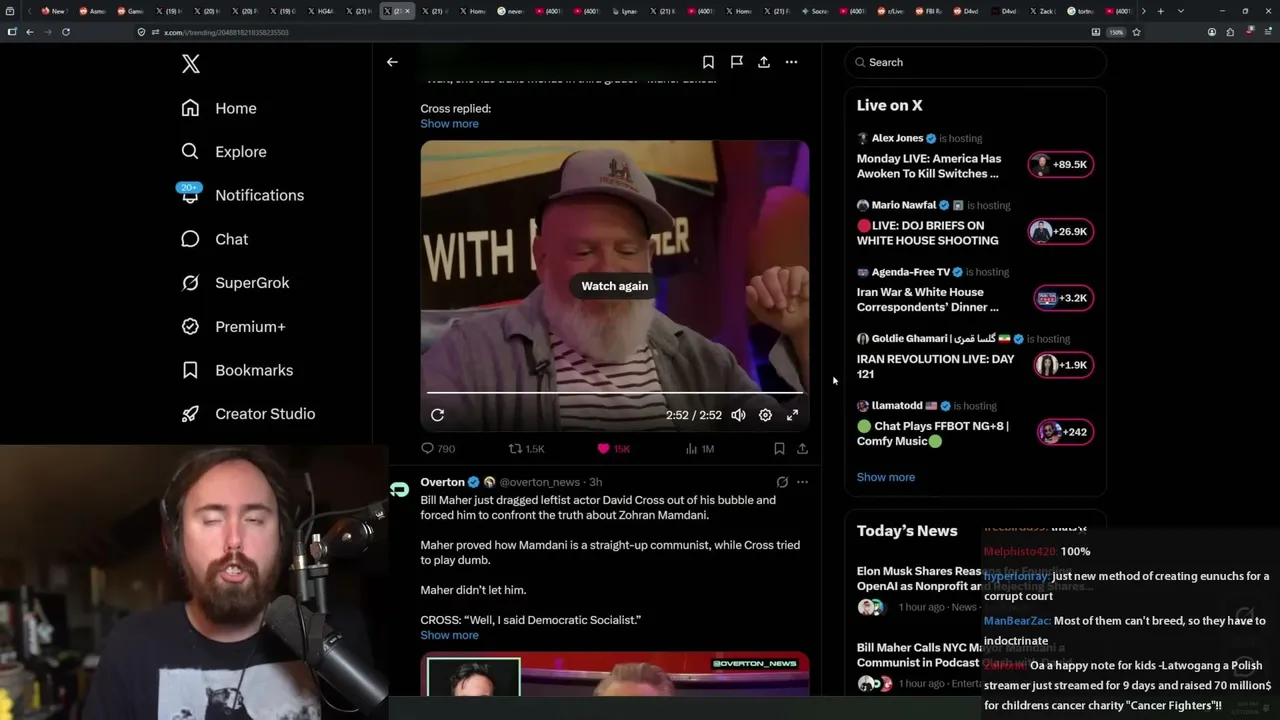The height and width of the screenshot is (720, 1280).
Task: Join the +3.2K listeners button
Action: (x=1064, y=298)
